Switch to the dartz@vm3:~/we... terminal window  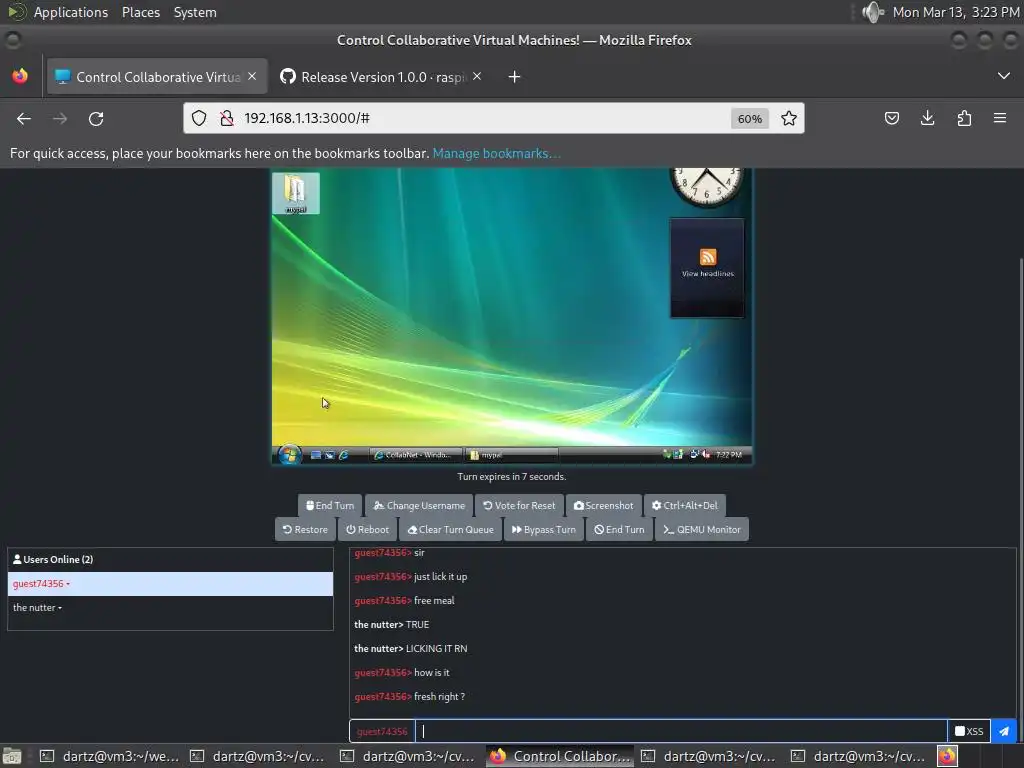(110, 756)
